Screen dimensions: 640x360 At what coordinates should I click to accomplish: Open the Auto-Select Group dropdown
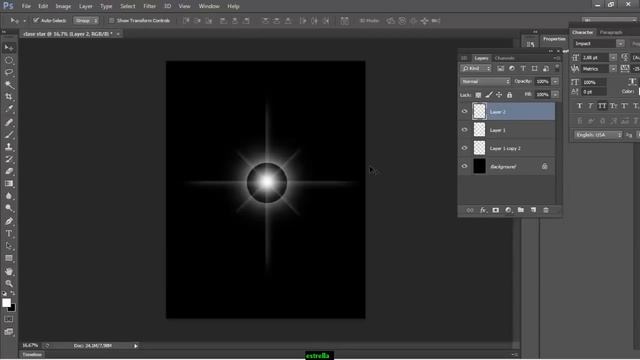[86, 20]
